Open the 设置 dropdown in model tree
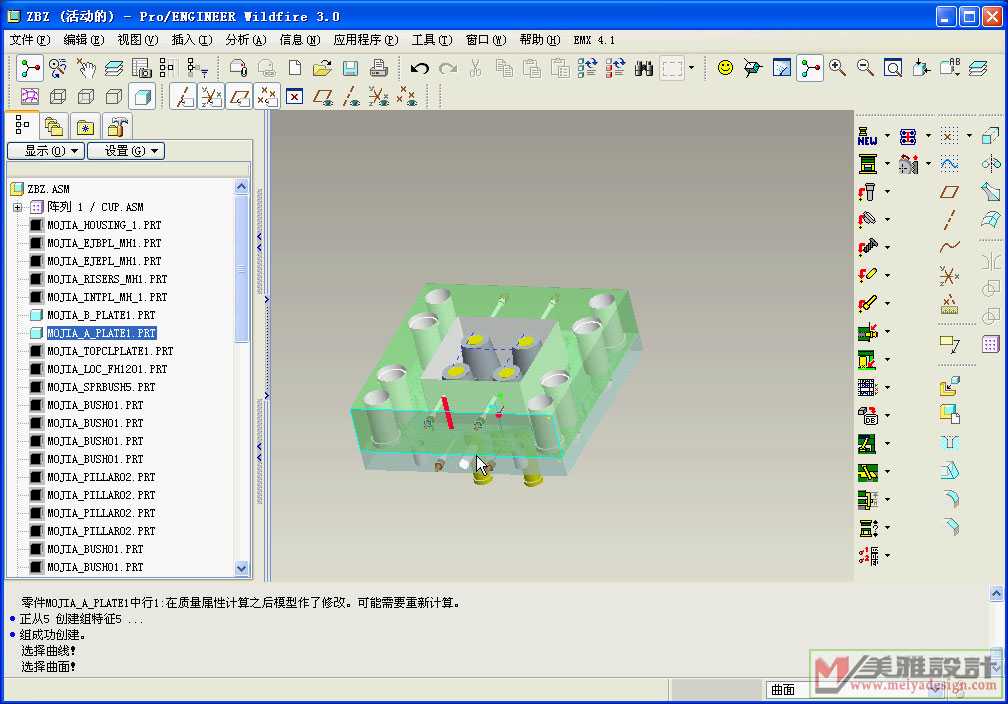The height and width of the screenshot is (704, 1008). (126, 150)
